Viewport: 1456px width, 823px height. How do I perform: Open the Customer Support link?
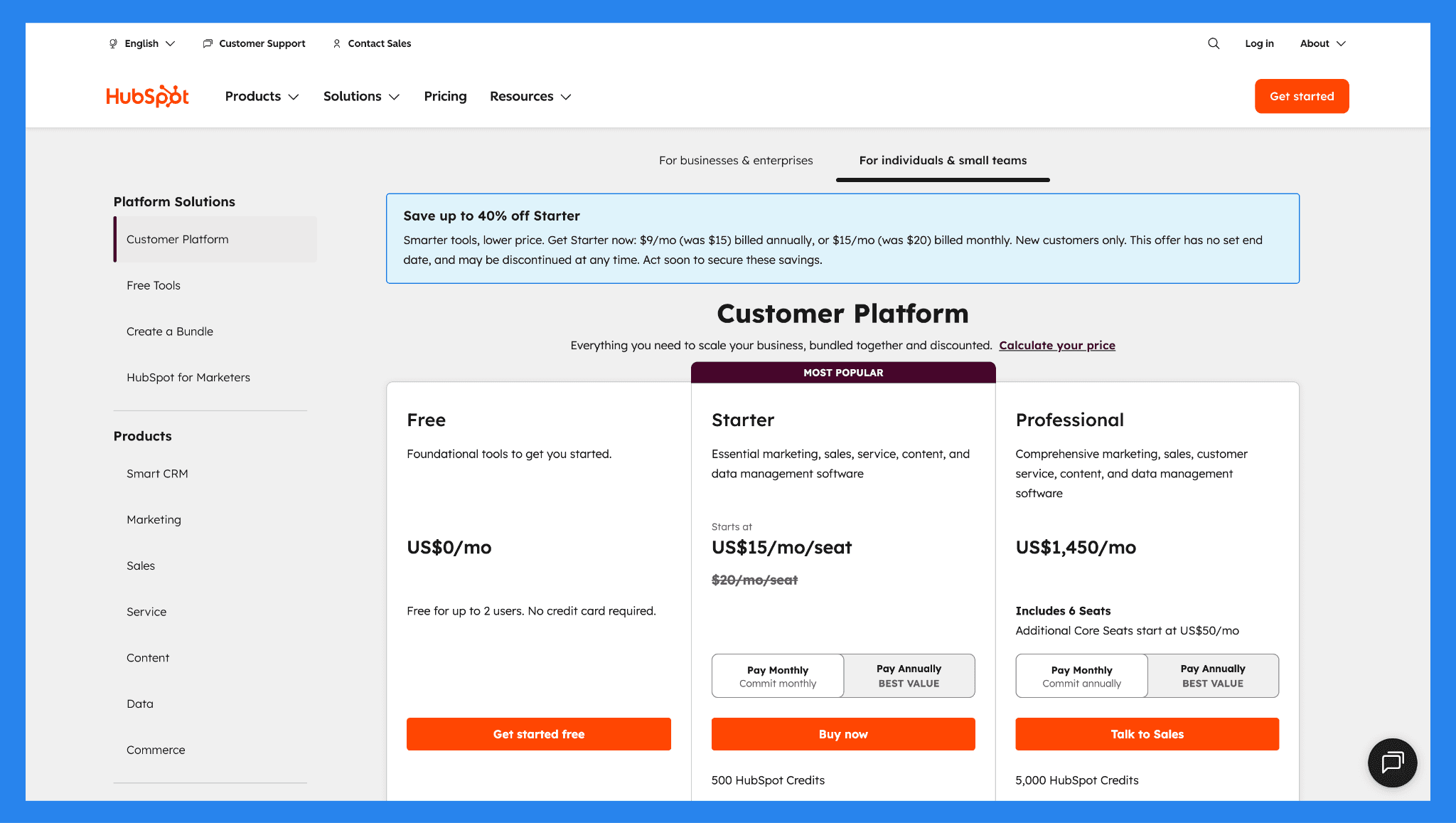[x=262, y=43]
